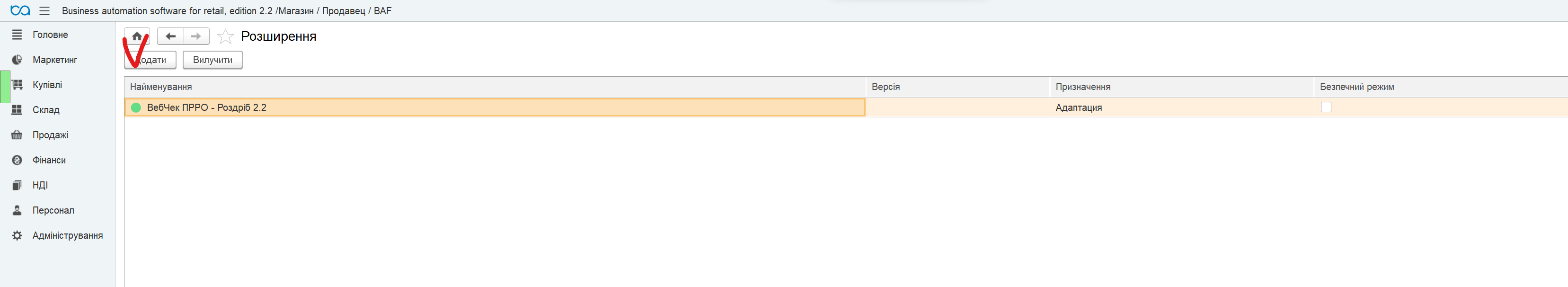
Task: Open the Купівлі section
Action: pos(47,85)
